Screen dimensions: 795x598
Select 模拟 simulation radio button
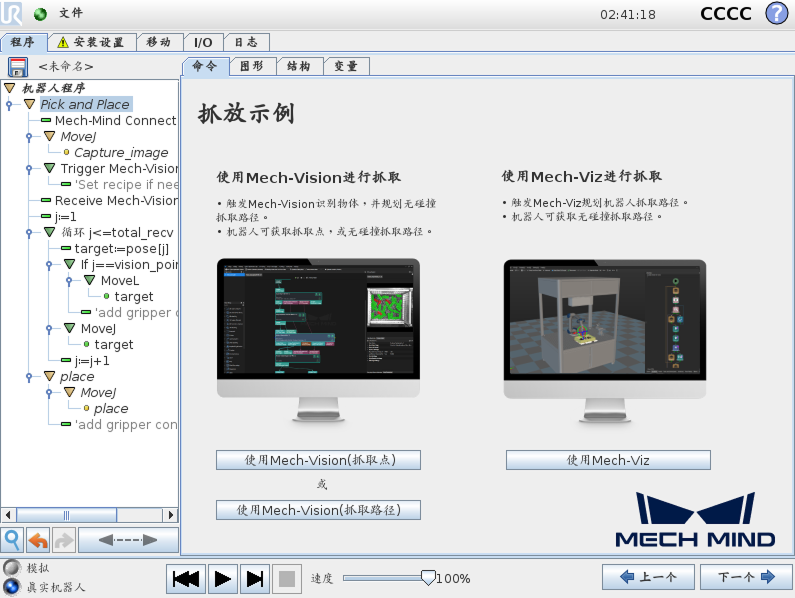point(11,568)
